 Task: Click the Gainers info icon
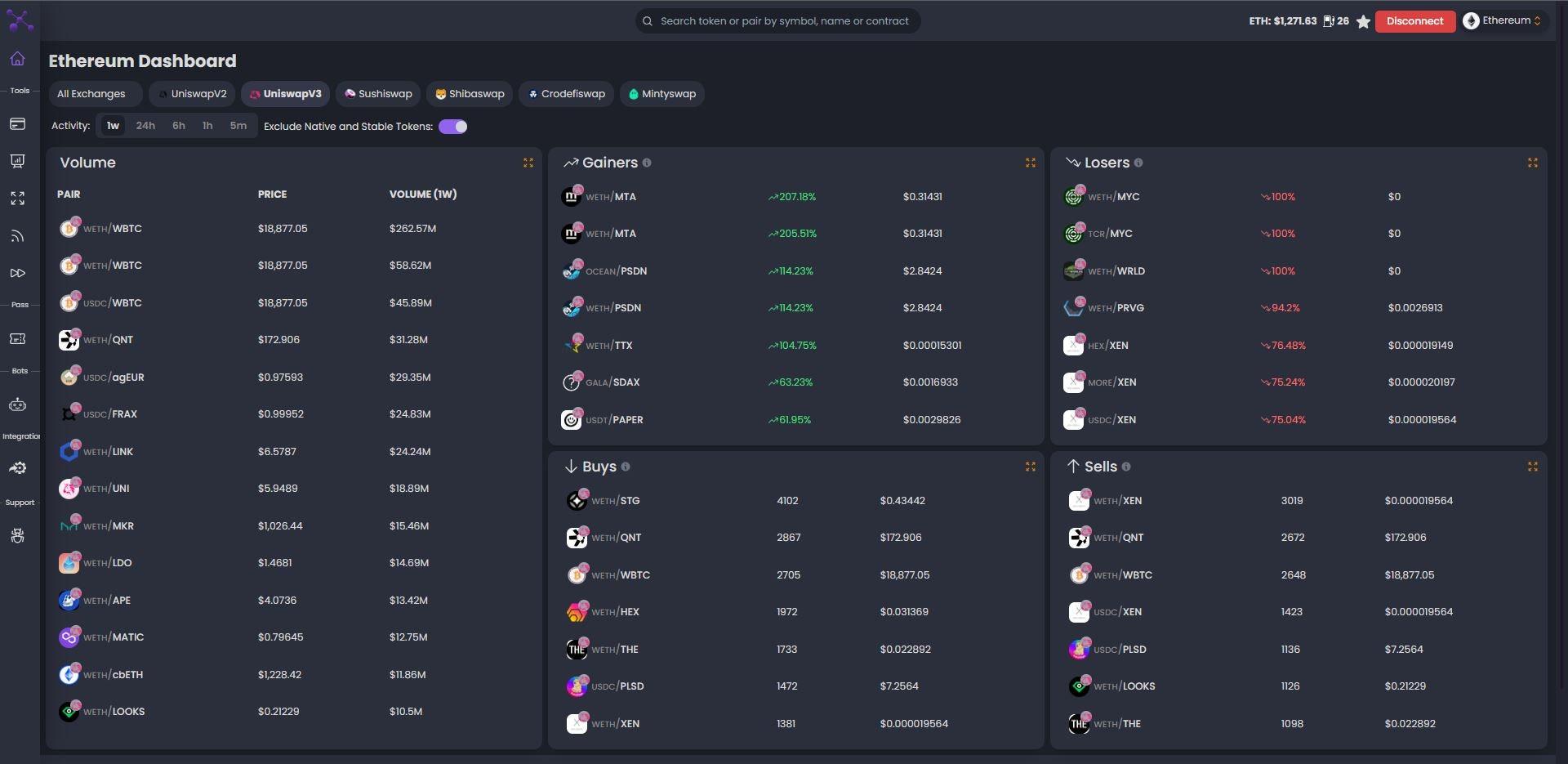[647, 163]
